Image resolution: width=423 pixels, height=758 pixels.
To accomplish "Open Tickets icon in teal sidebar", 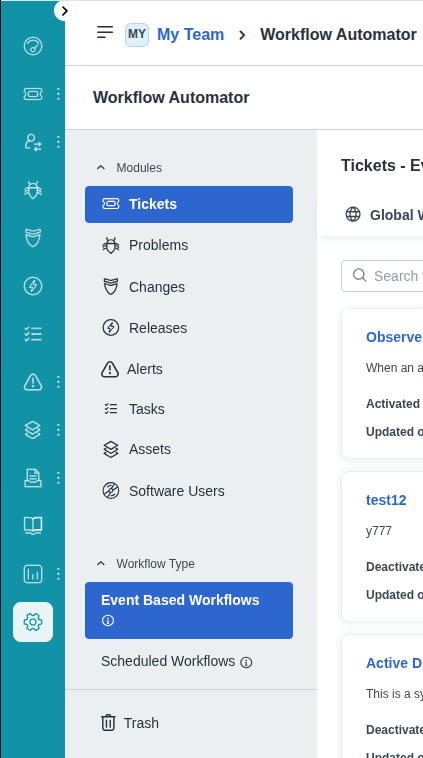I will click(x=33, y=94).
